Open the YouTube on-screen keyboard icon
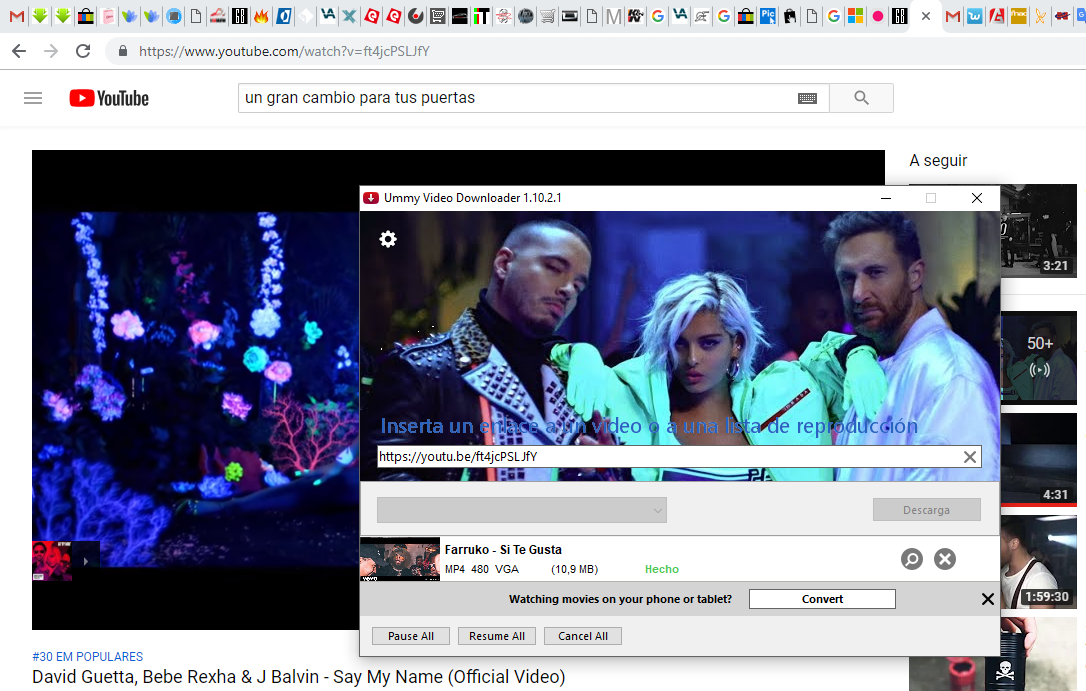Image resolution: width=1086 pixels, height=691 pixels. [x=807, y=98]
